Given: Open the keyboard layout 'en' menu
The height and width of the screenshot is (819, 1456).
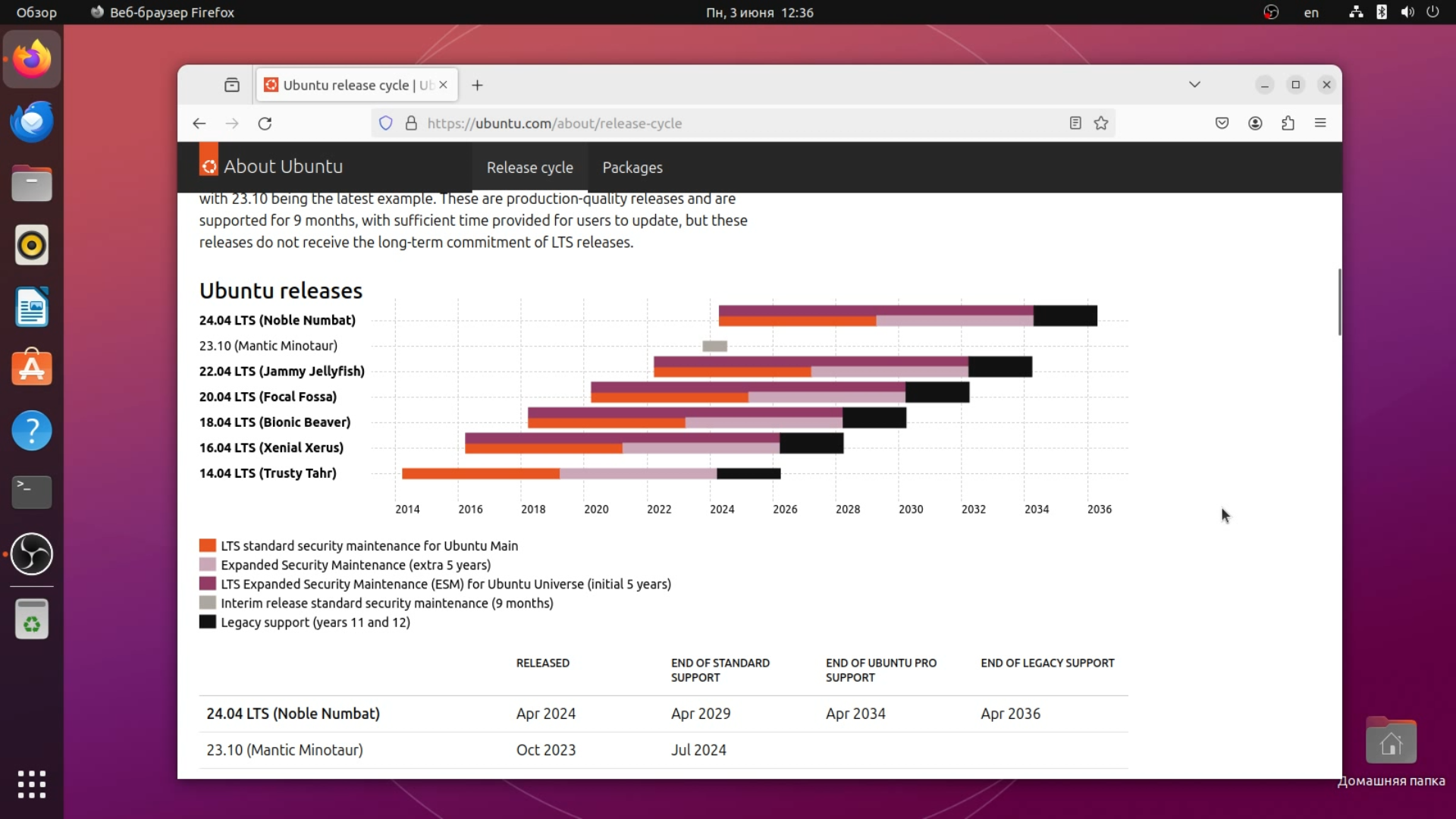Looking at the screenshot, I should point(1311,12).
